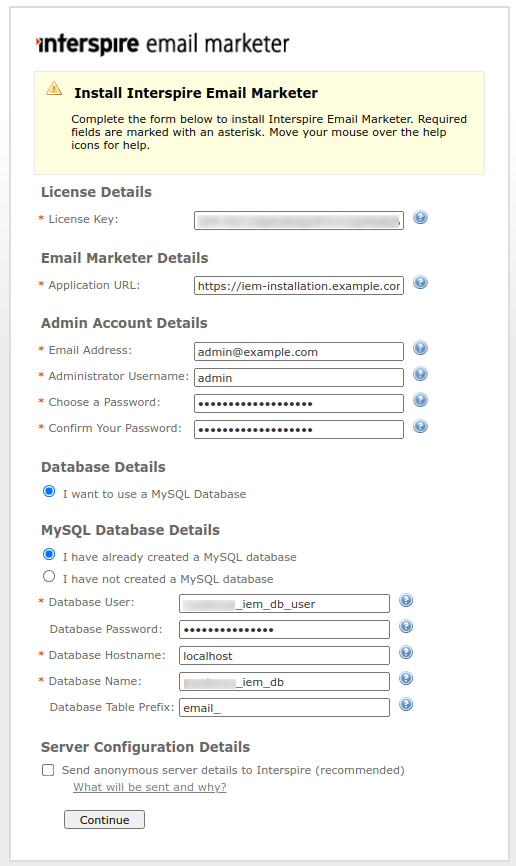Click help icon next to Database Table Prefix
The height and width of the screenshot is (866, 516).
click(x=406, y=705)
